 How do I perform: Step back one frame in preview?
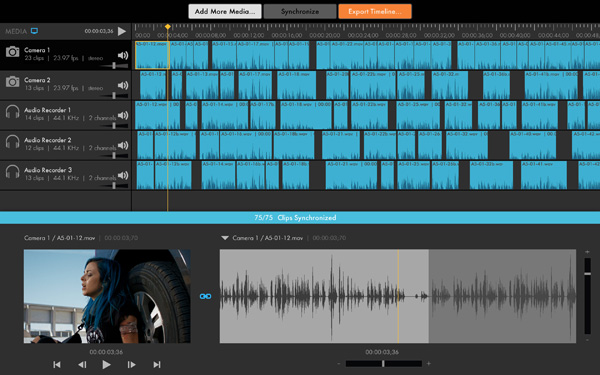click(82, 365)
